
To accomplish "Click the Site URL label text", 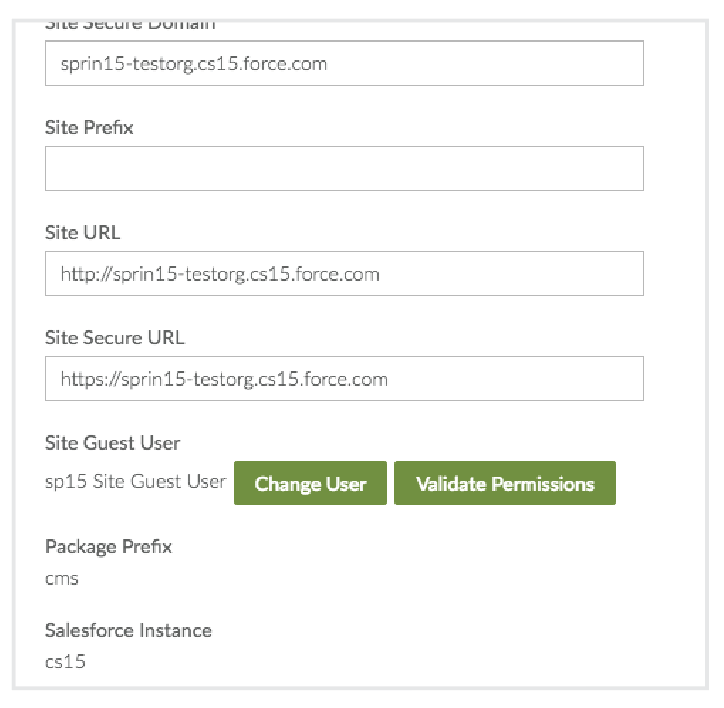I will point(82,233).
